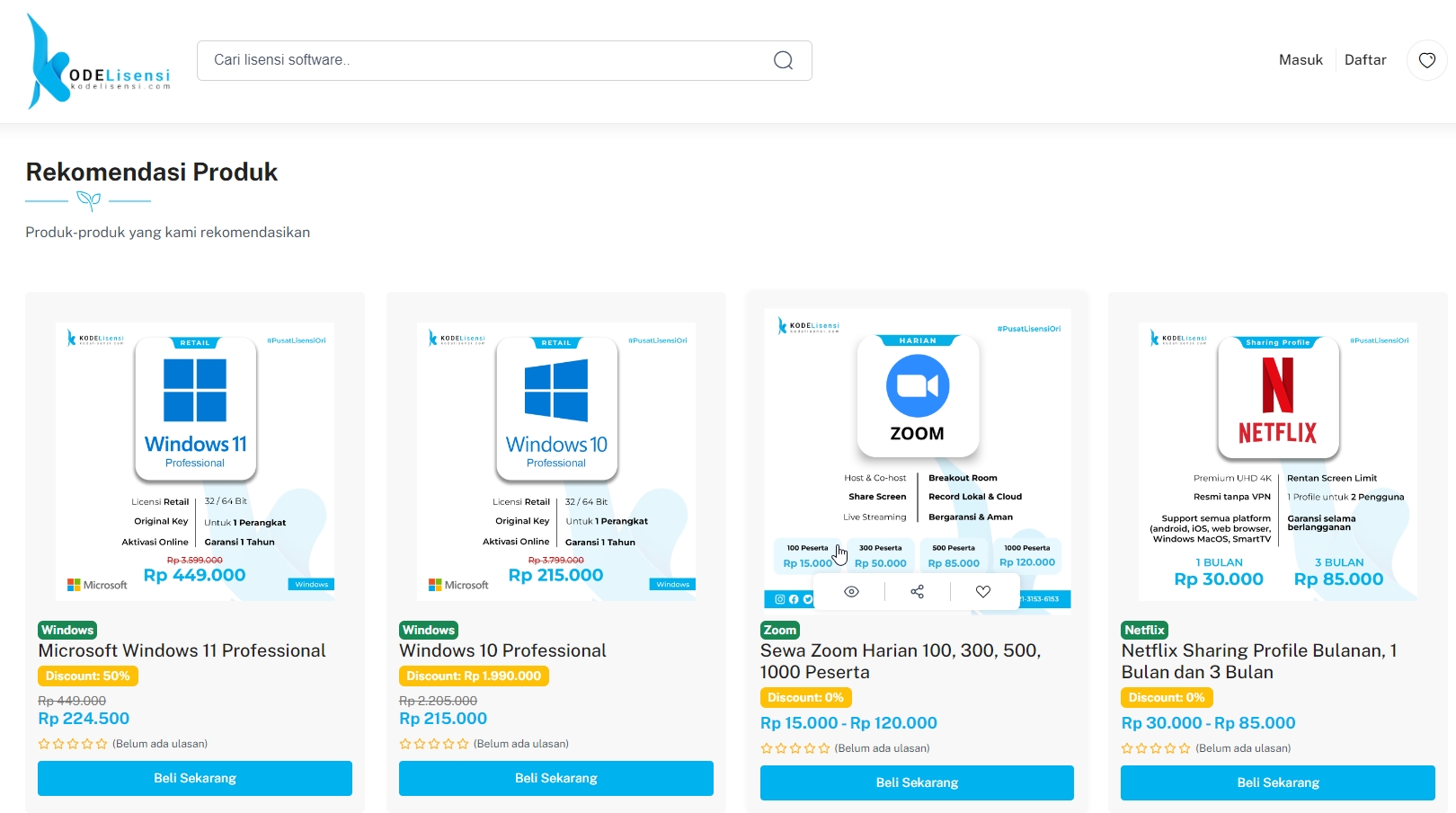
Task: Click Discount: 0% badge on Netflix card
Action: pyautogui.click(x=1167, y=698)
